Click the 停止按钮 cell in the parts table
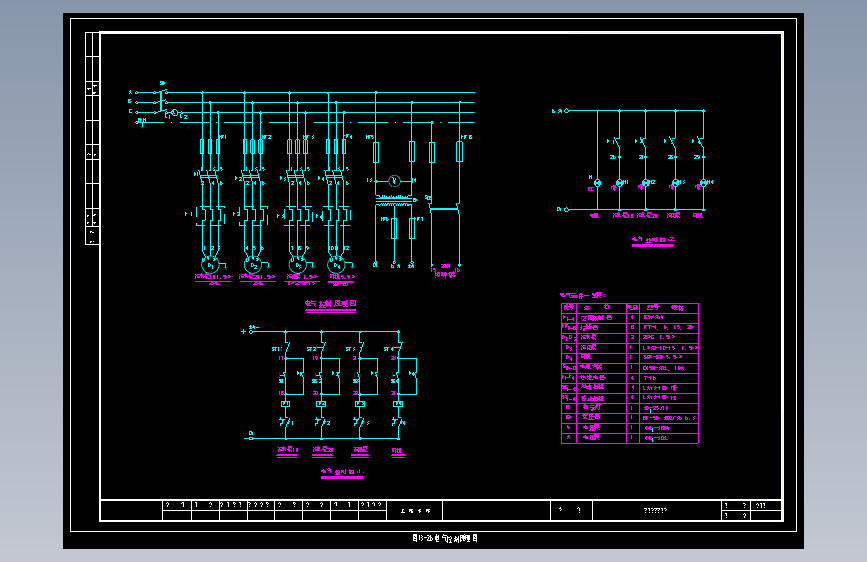Screen dimensions: 867x562 [601, 398]
